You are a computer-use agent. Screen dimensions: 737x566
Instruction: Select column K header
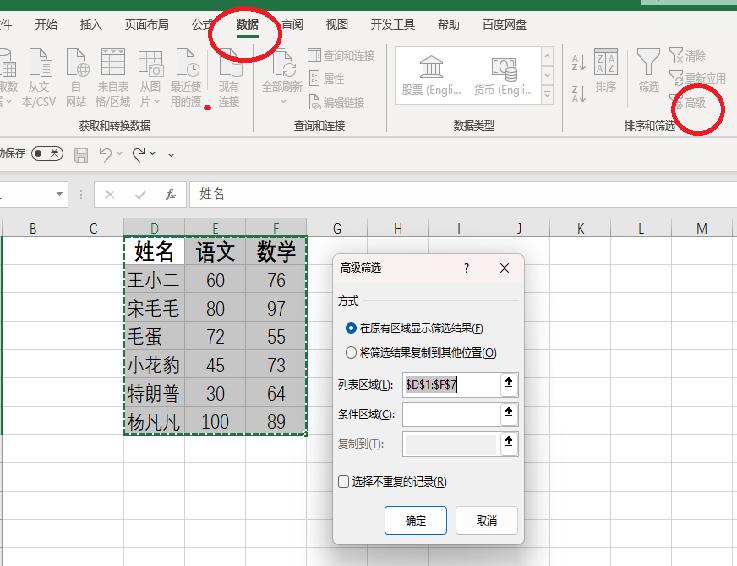pos(580,228)
